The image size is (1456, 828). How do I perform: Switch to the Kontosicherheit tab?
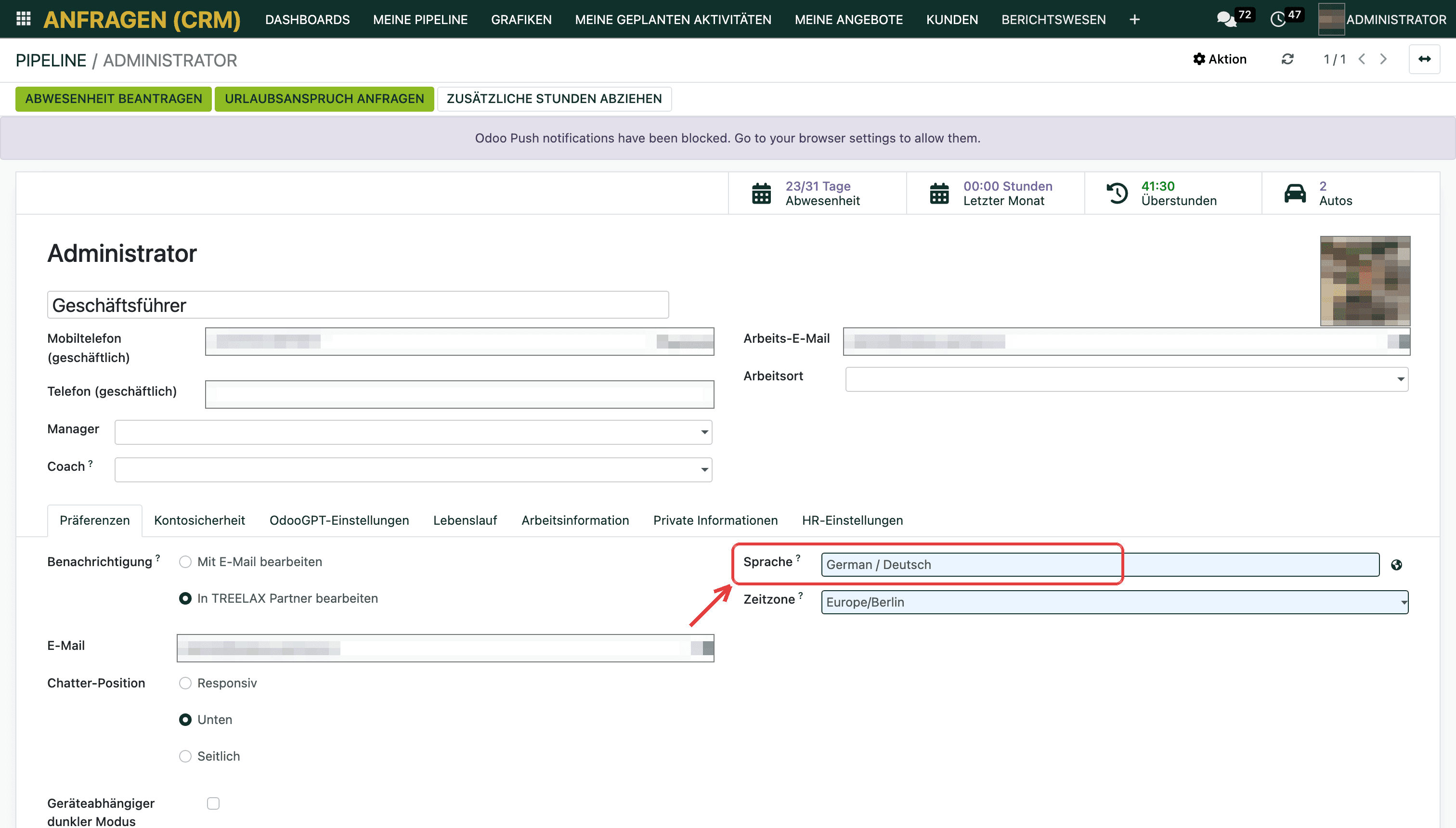click(200, 520)
